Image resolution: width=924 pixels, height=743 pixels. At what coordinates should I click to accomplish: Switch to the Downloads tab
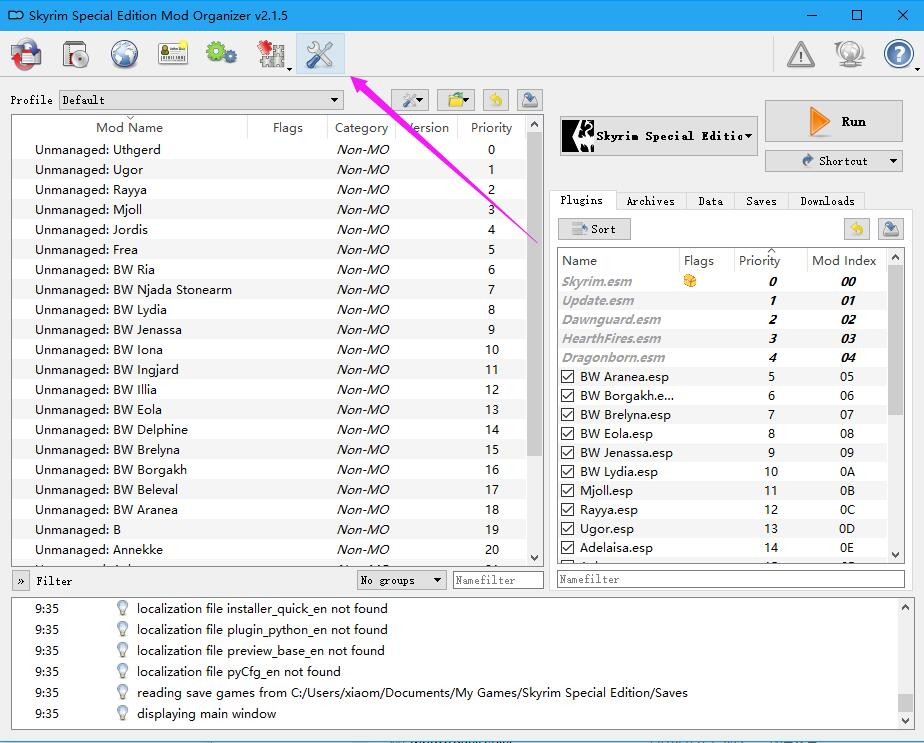tap(827, 201)
